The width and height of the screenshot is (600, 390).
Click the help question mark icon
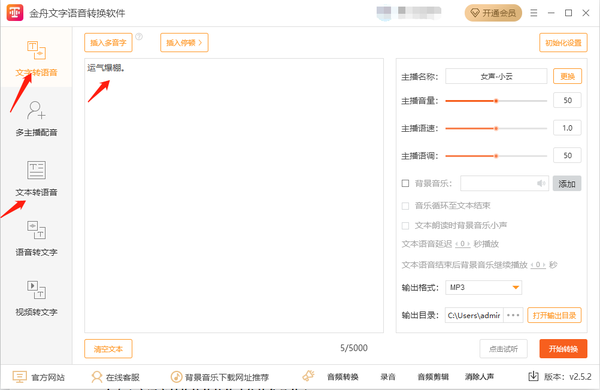tap(139, 36)
